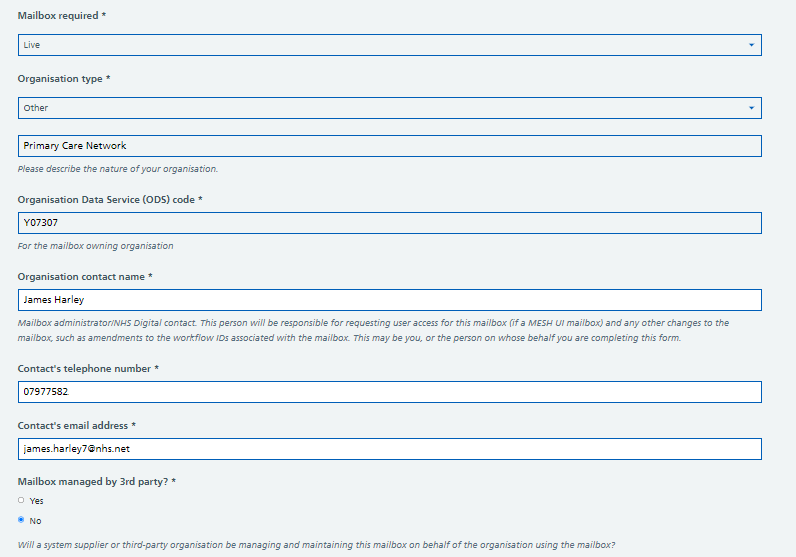This screenshot has width=796, height=557.
Task: Click the "Organisation type" field label
Action: tap(63, 79)
